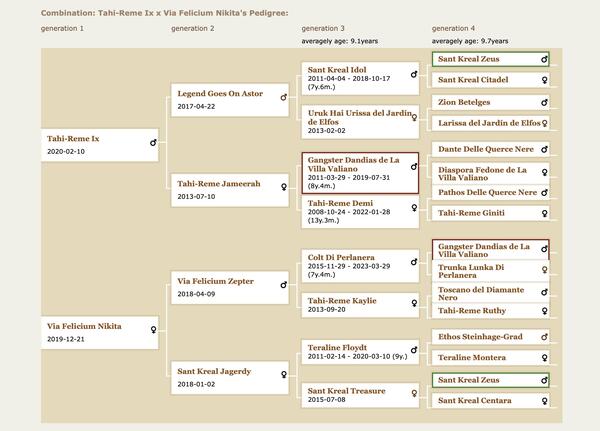Click female symbol in Tahi-Reme Demi box
Image resolution: width=600 pixels, height=431 pixels.
pos(414,210)
